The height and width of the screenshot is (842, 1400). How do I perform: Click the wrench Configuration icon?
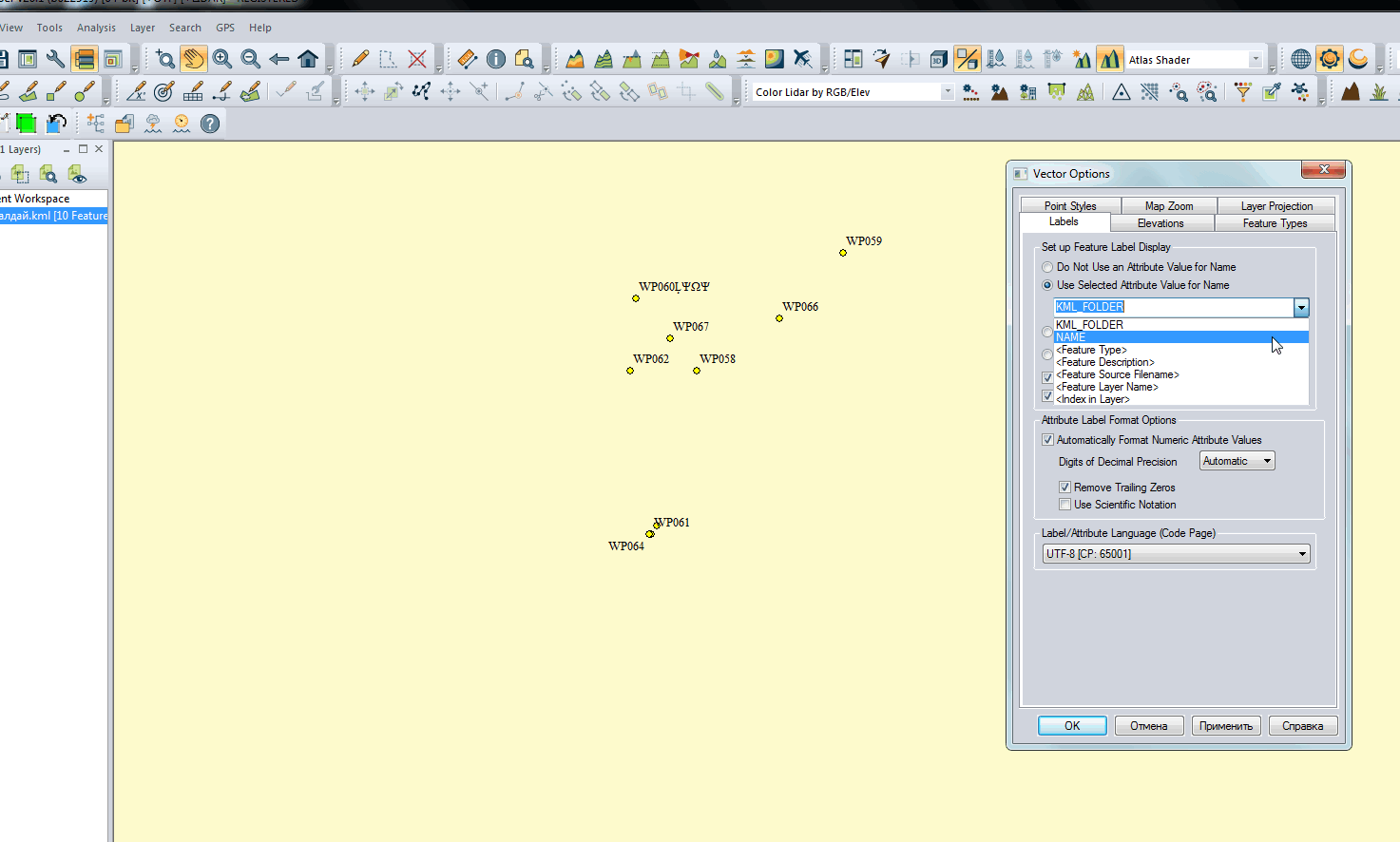[x=55, y=59]
